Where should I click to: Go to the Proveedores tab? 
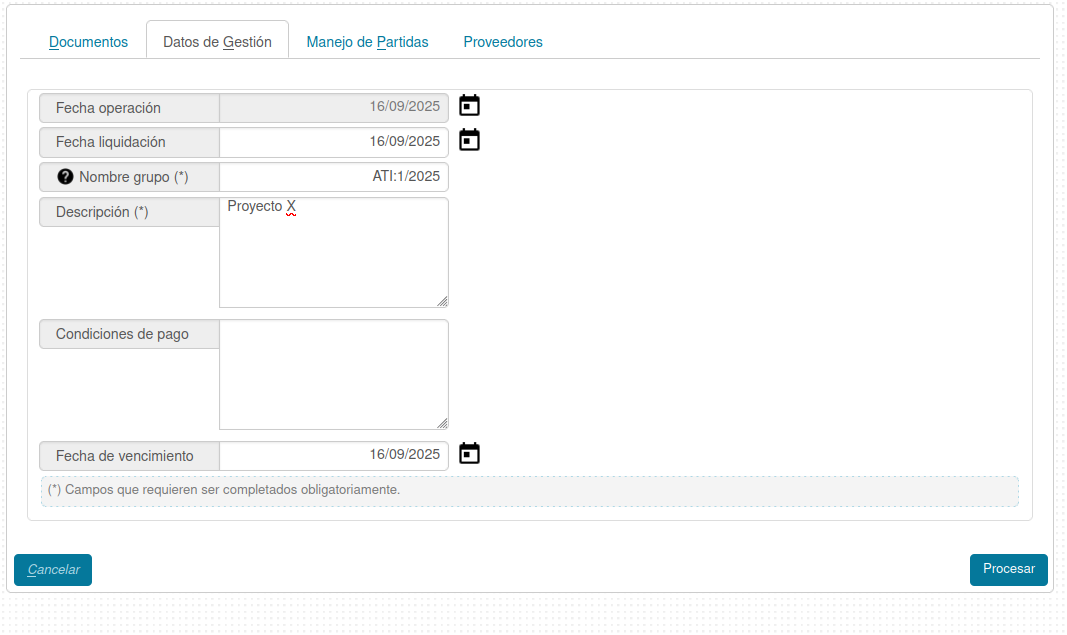click(503, 42)
